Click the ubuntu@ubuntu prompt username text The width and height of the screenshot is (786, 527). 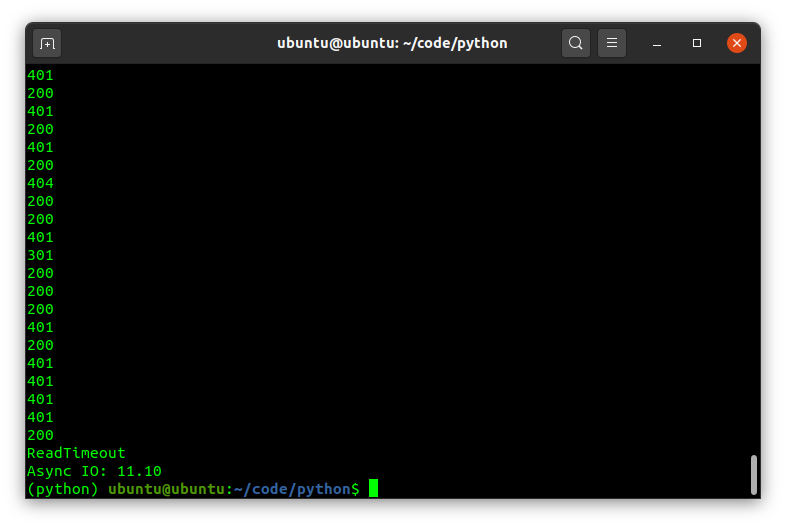coord(166,489)
